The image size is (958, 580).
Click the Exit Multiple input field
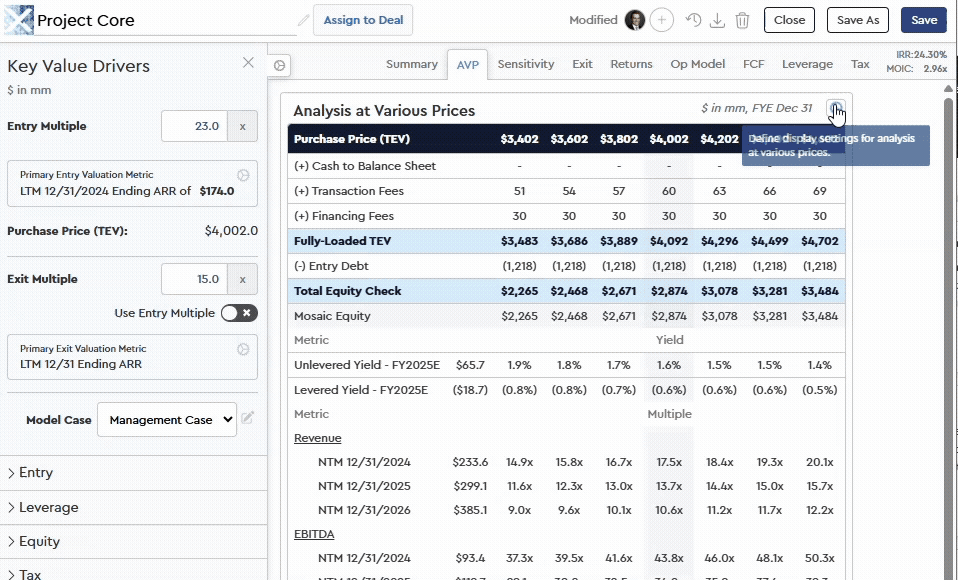click(193, 280)
